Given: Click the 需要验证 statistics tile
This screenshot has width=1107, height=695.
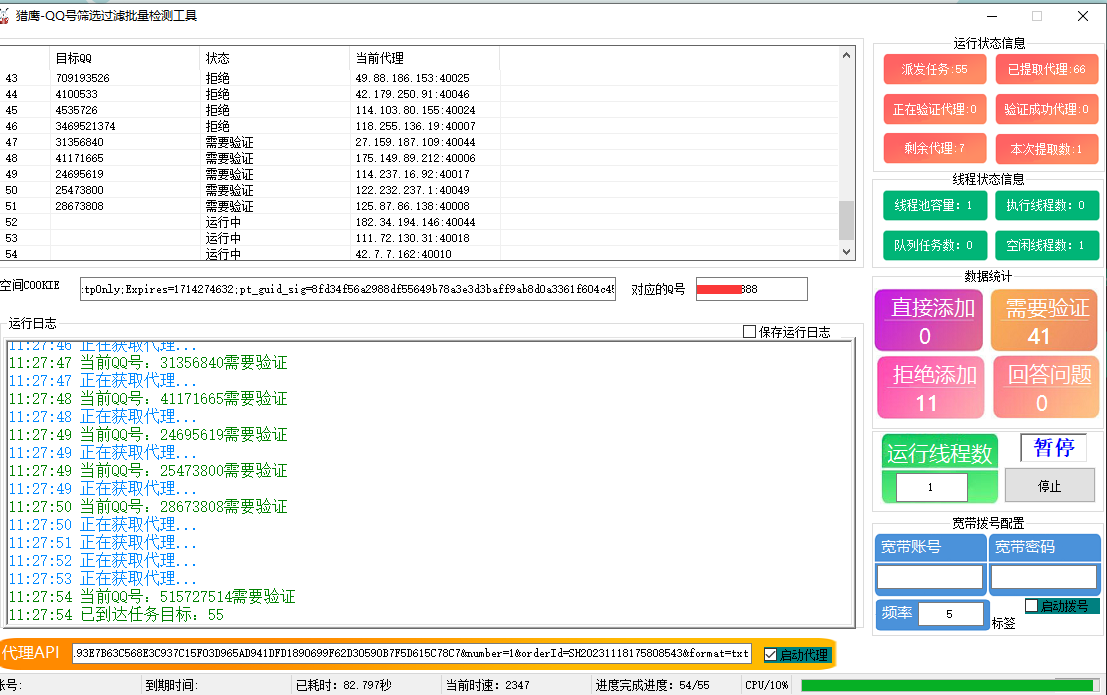Looking at the screenshot, I should (1044, 320).
